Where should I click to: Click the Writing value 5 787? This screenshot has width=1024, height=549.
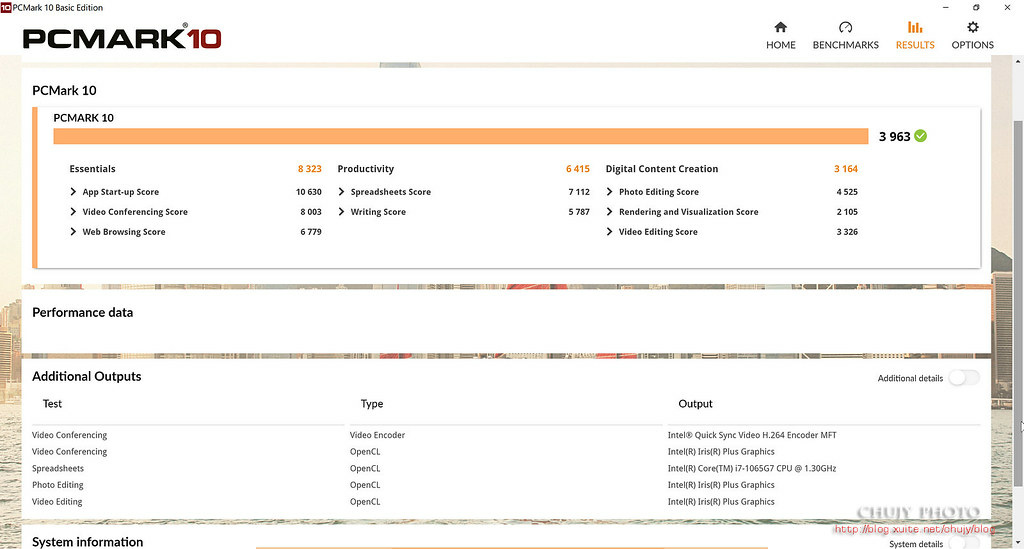coord(579,212)
